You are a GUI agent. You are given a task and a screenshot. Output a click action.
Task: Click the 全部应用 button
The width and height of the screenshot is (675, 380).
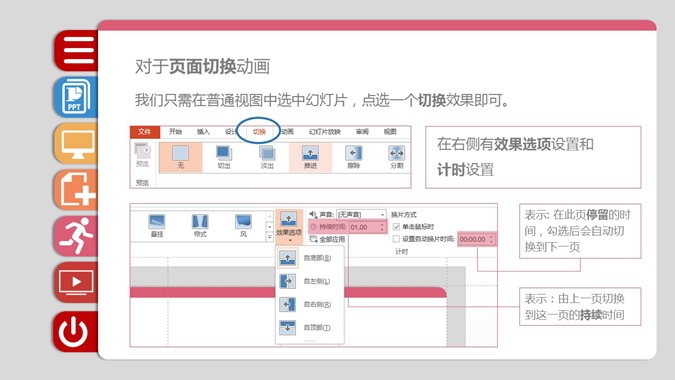pos(328,239)
